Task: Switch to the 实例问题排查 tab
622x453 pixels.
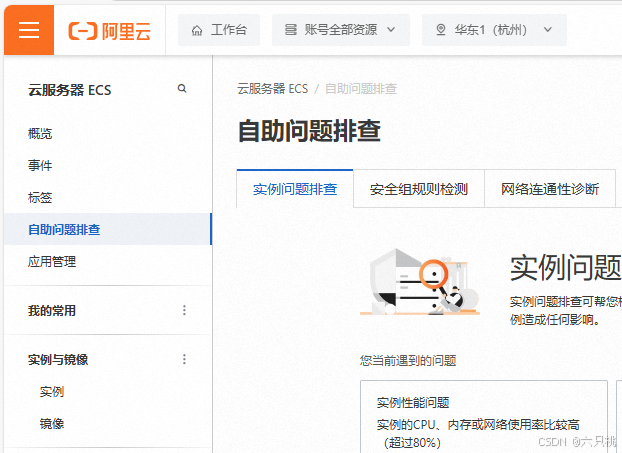Action: coord(295,189)
